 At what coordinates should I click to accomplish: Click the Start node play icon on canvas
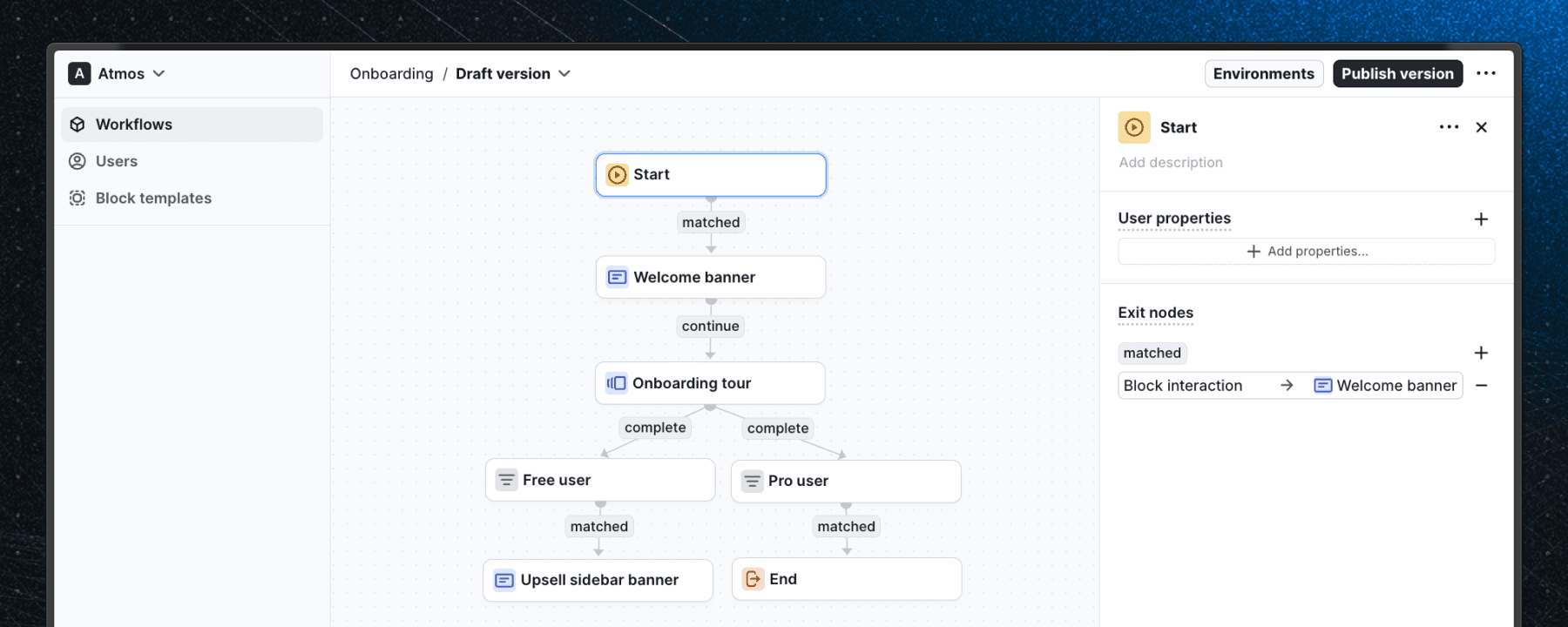point(617,175)
